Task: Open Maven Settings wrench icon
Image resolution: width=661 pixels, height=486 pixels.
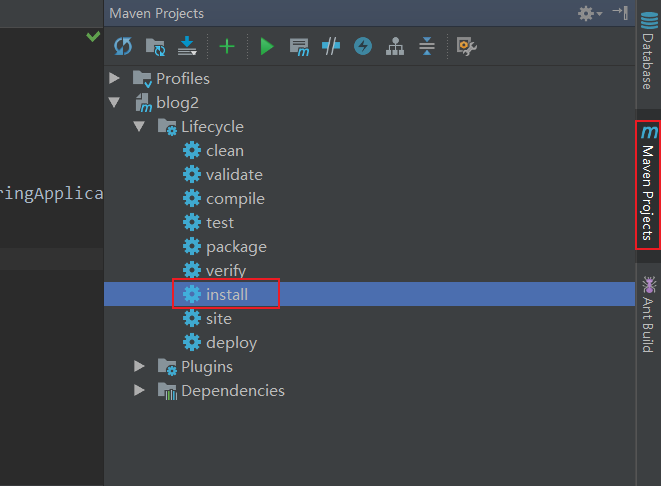Action: click(x=467, y=46)
